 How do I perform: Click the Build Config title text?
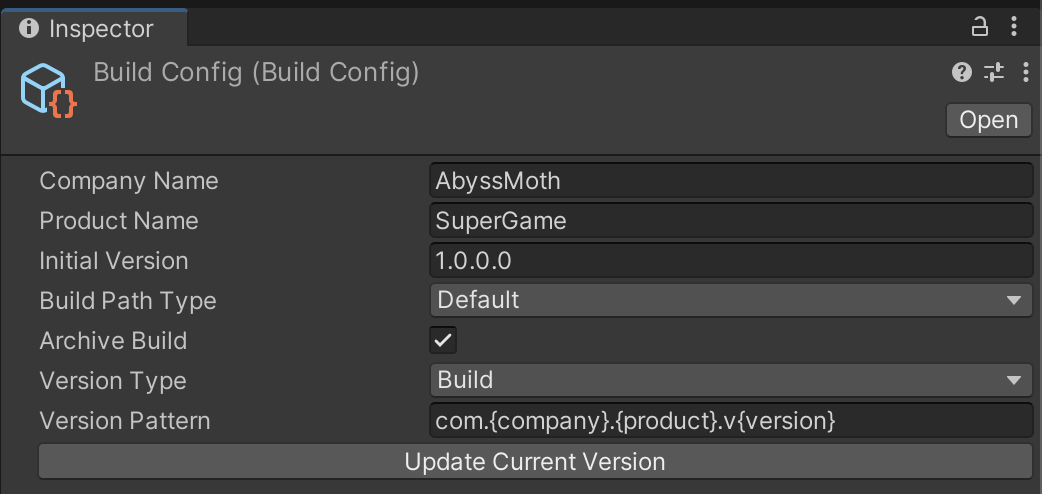pyautogui.click(x=257, y=72)
